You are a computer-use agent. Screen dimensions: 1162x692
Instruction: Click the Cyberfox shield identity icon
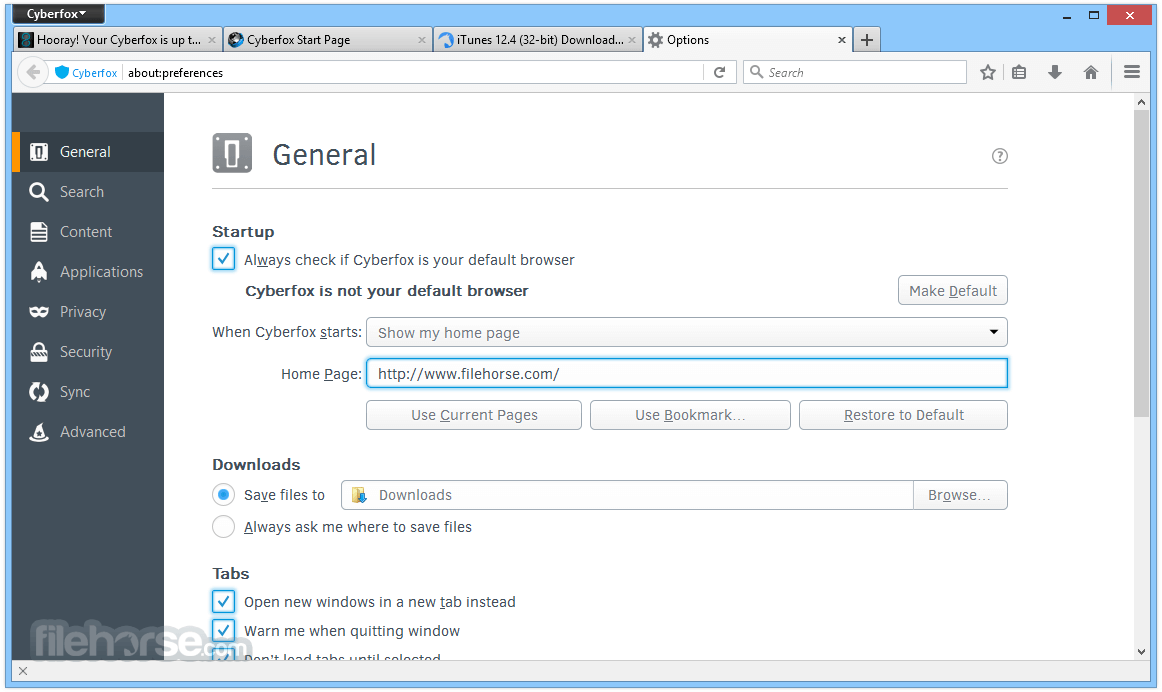coord(62,73)
